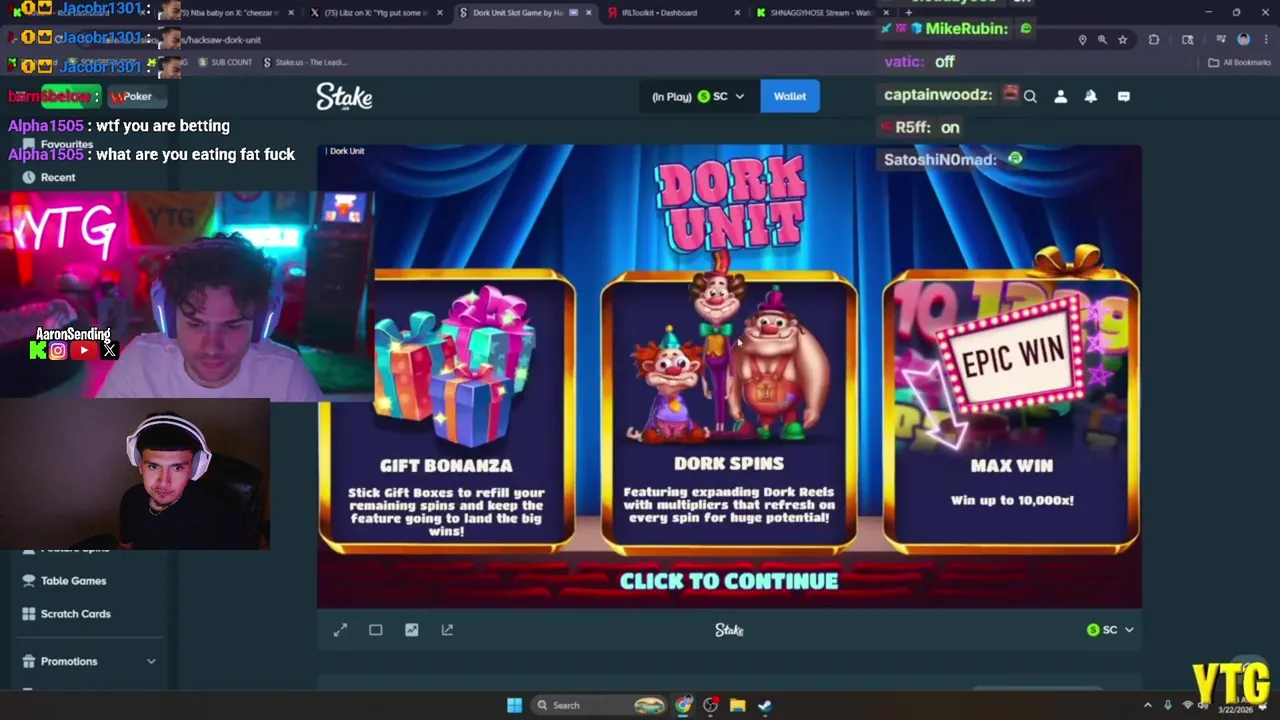This screenshot has width=1280, height=720.
Task: Close the IRLToolkit Dashboard tab
Action: pos(737,13)
